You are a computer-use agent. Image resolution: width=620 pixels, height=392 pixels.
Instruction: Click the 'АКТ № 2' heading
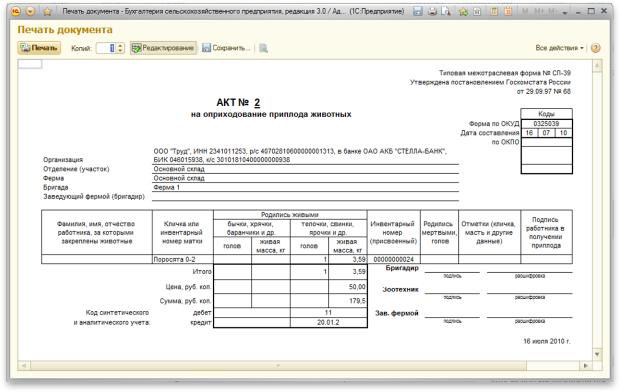tap(238, 102)
